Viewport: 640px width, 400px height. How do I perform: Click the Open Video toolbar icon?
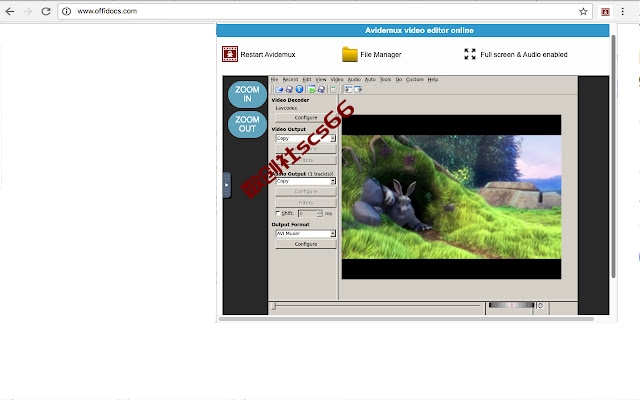[279, 89]
